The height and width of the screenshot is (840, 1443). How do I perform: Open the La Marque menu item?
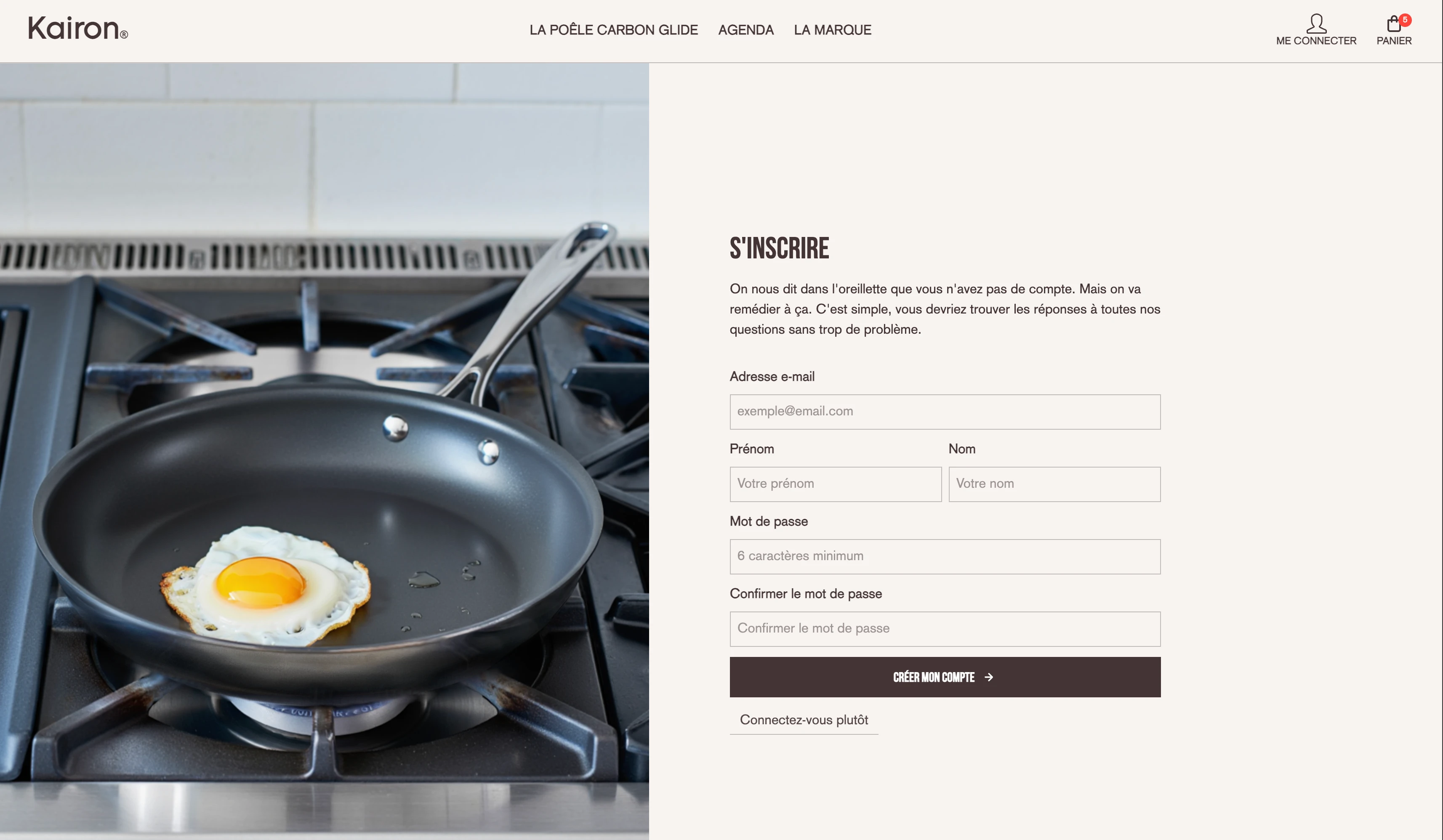832,30
